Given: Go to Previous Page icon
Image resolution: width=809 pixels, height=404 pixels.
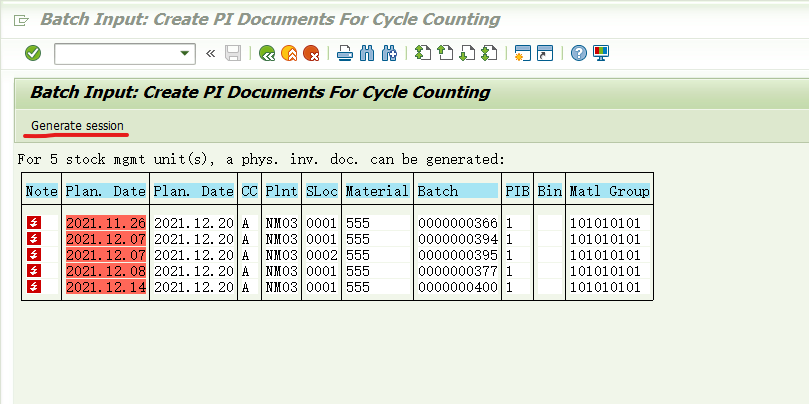Looking at the screenshot, I should pyautogui.click(x=445, y=53).
